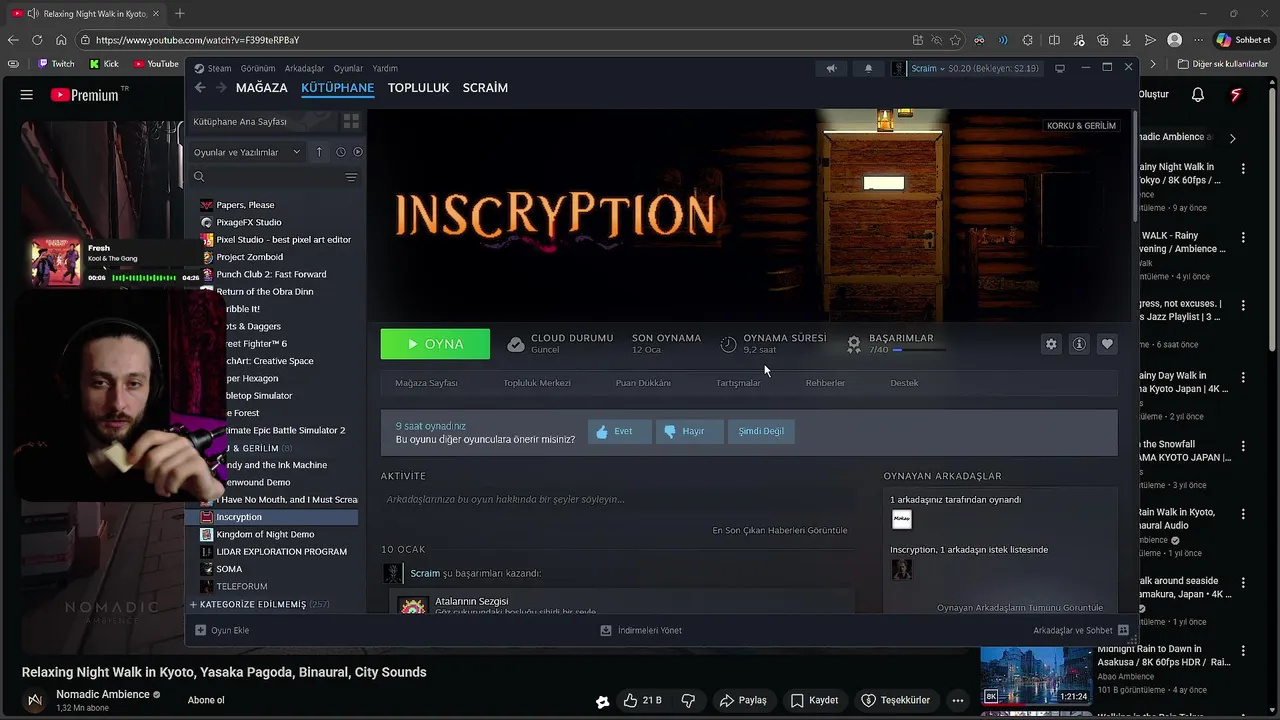Screen dimensions: 1280x720
Task: Click YouTube Paylaş share button
Action: (743, 700)
